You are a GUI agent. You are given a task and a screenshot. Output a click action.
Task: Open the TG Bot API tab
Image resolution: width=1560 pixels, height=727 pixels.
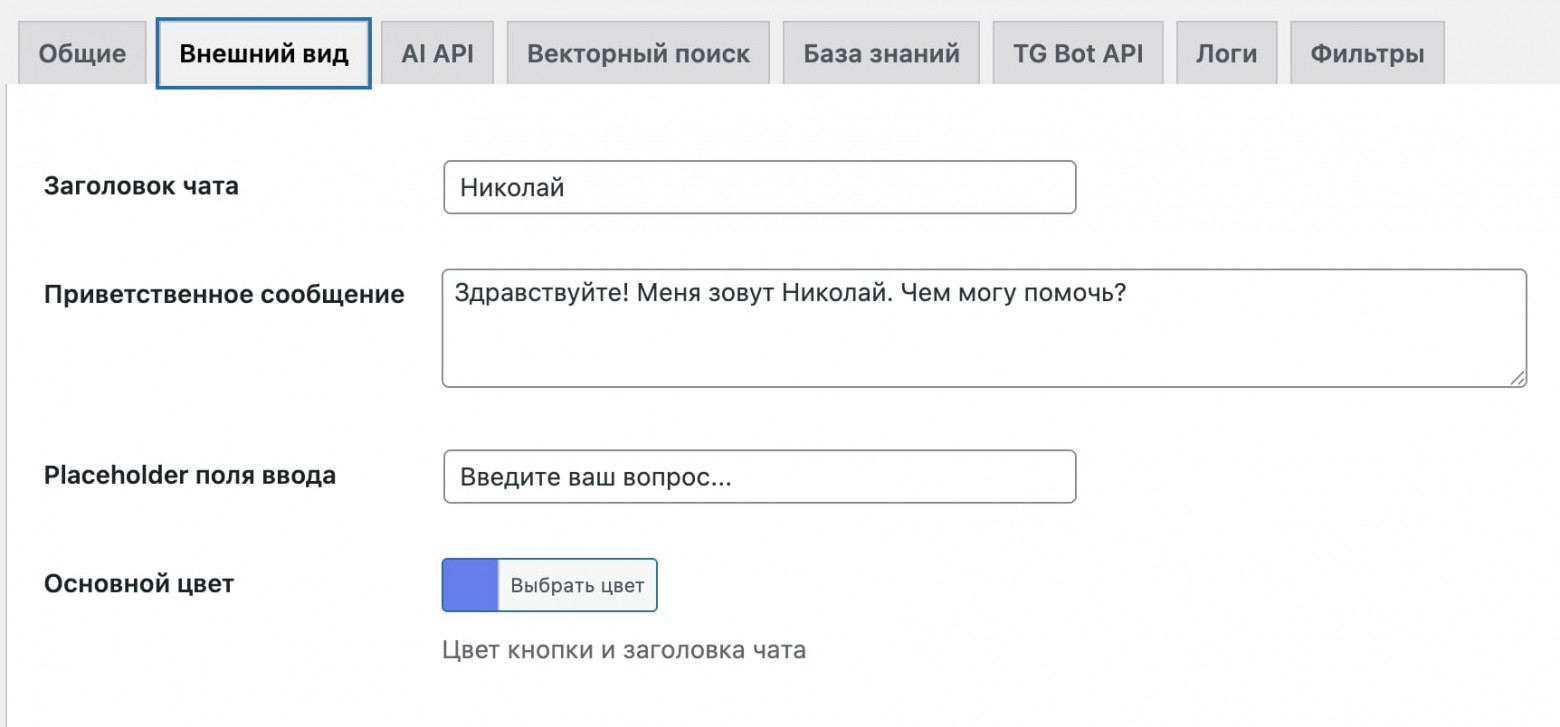1077,55
